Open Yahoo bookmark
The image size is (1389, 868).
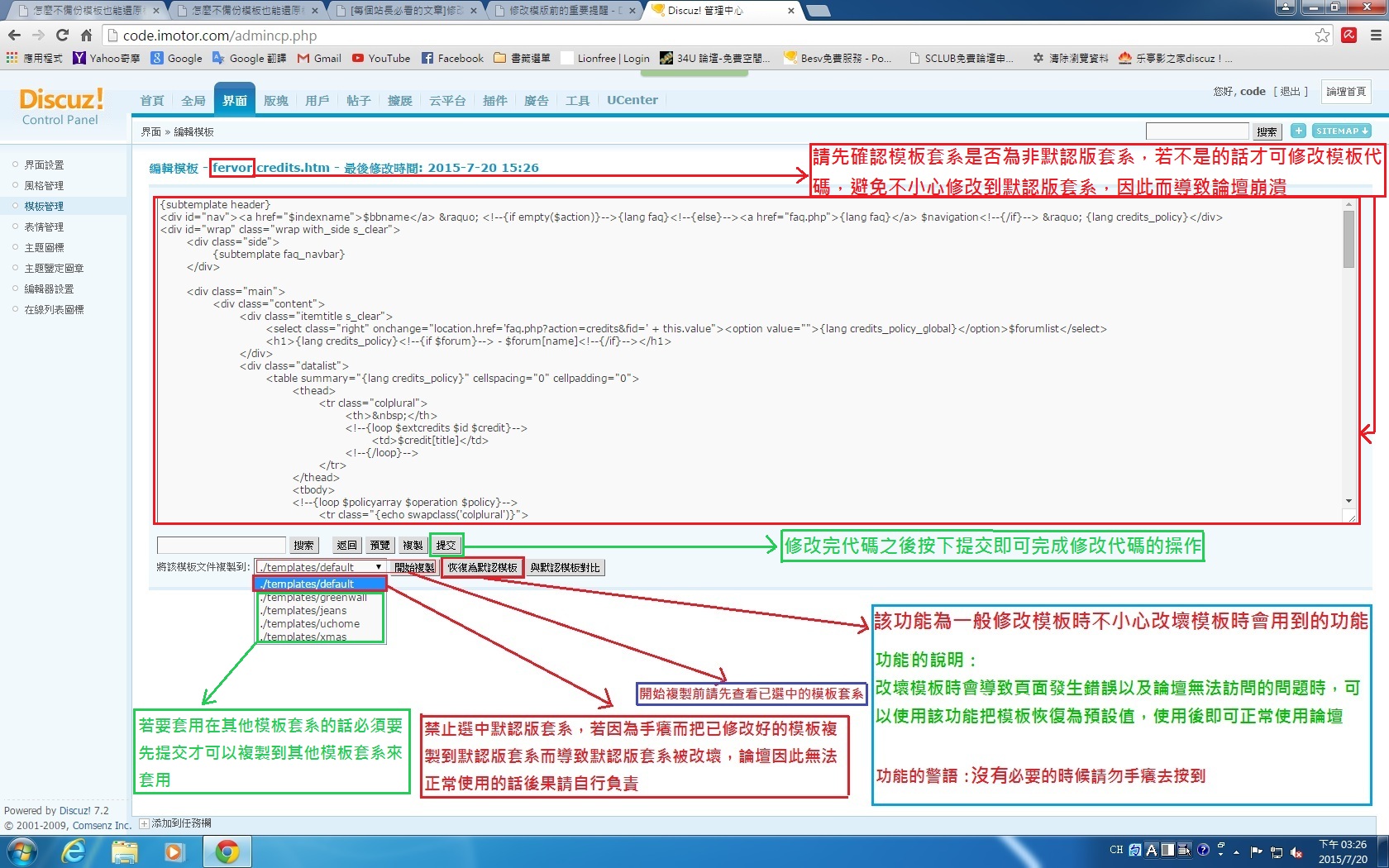click(107, 58)
